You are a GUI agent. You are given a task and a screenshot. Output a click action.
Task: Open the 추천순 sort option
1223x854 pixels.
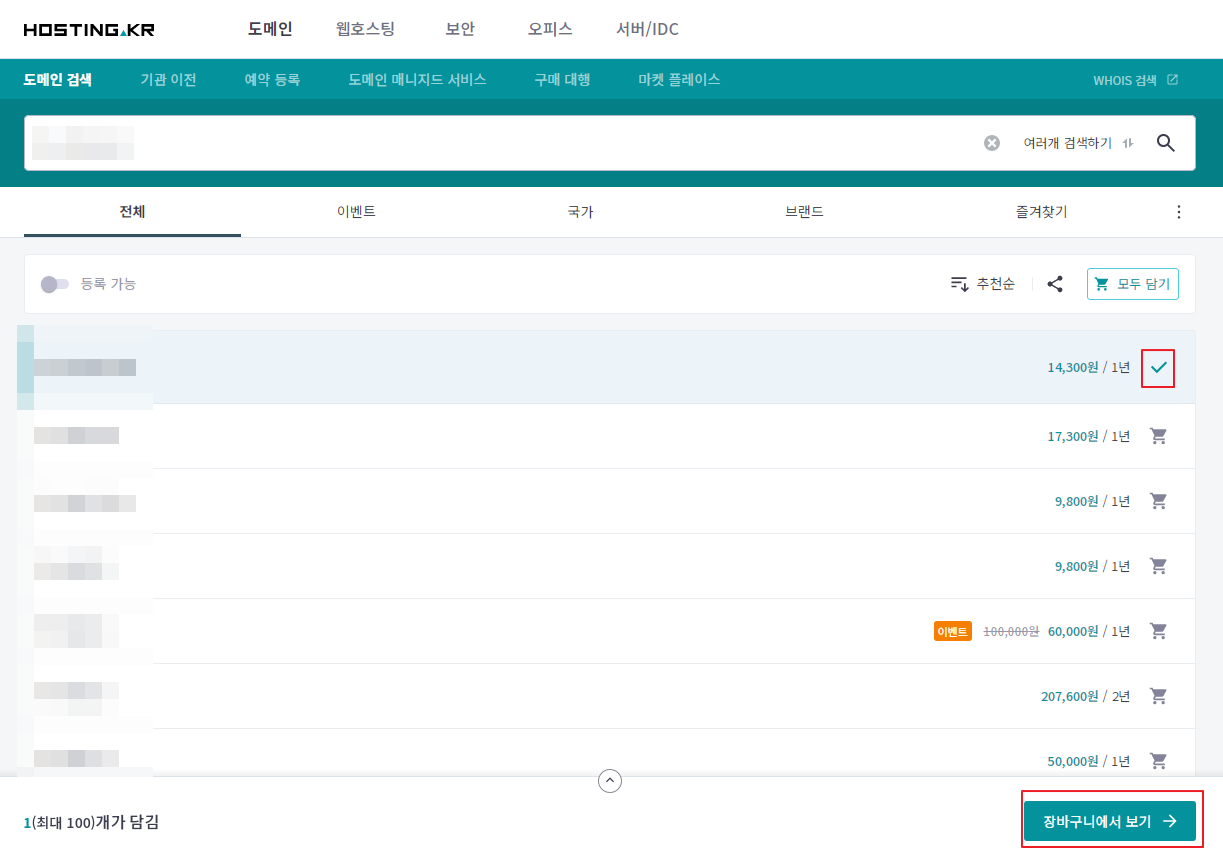tap(982, 284)
